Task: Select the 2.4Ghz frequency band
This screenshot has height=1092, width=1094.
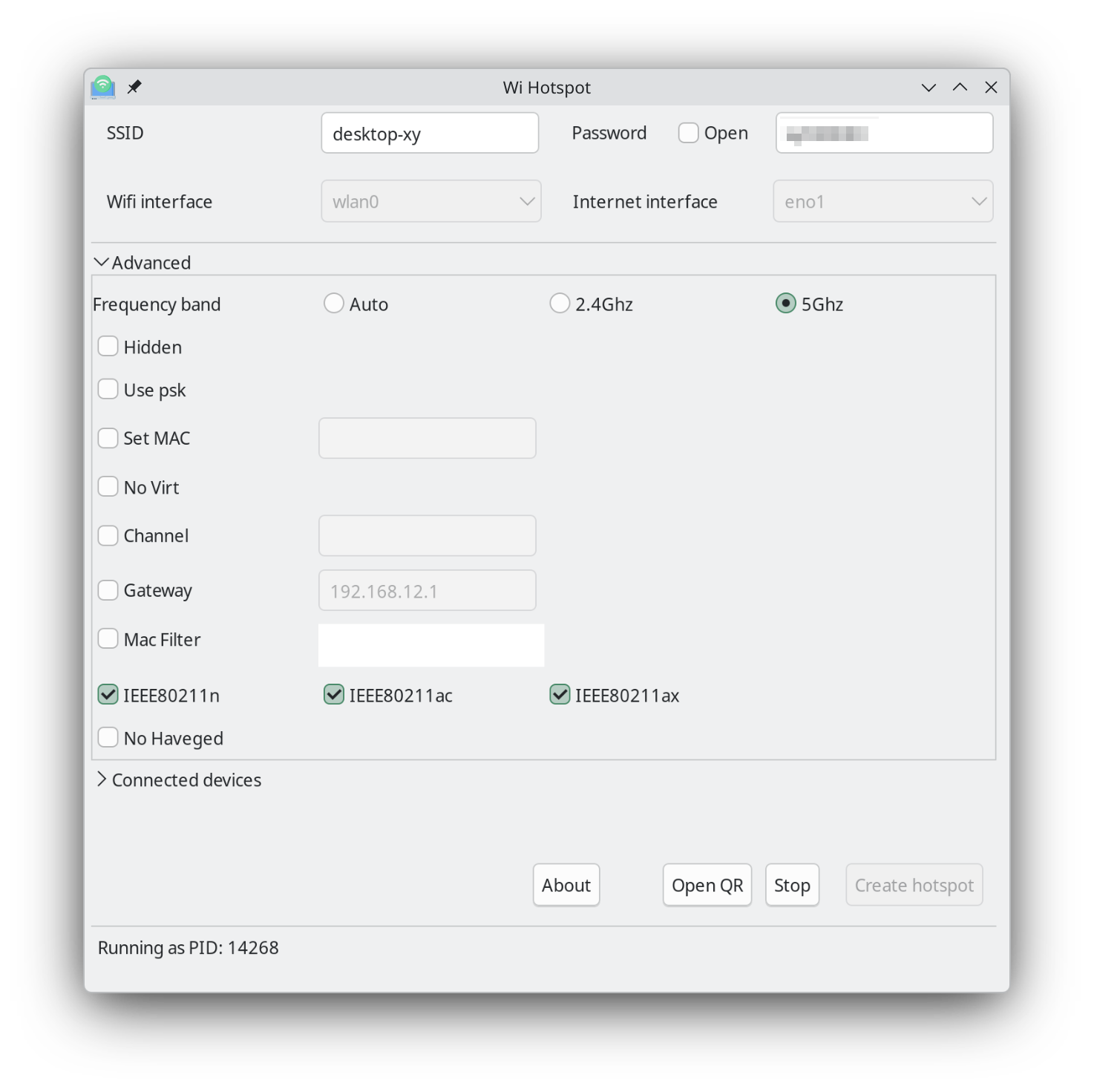Action: [x=560, y=304]
